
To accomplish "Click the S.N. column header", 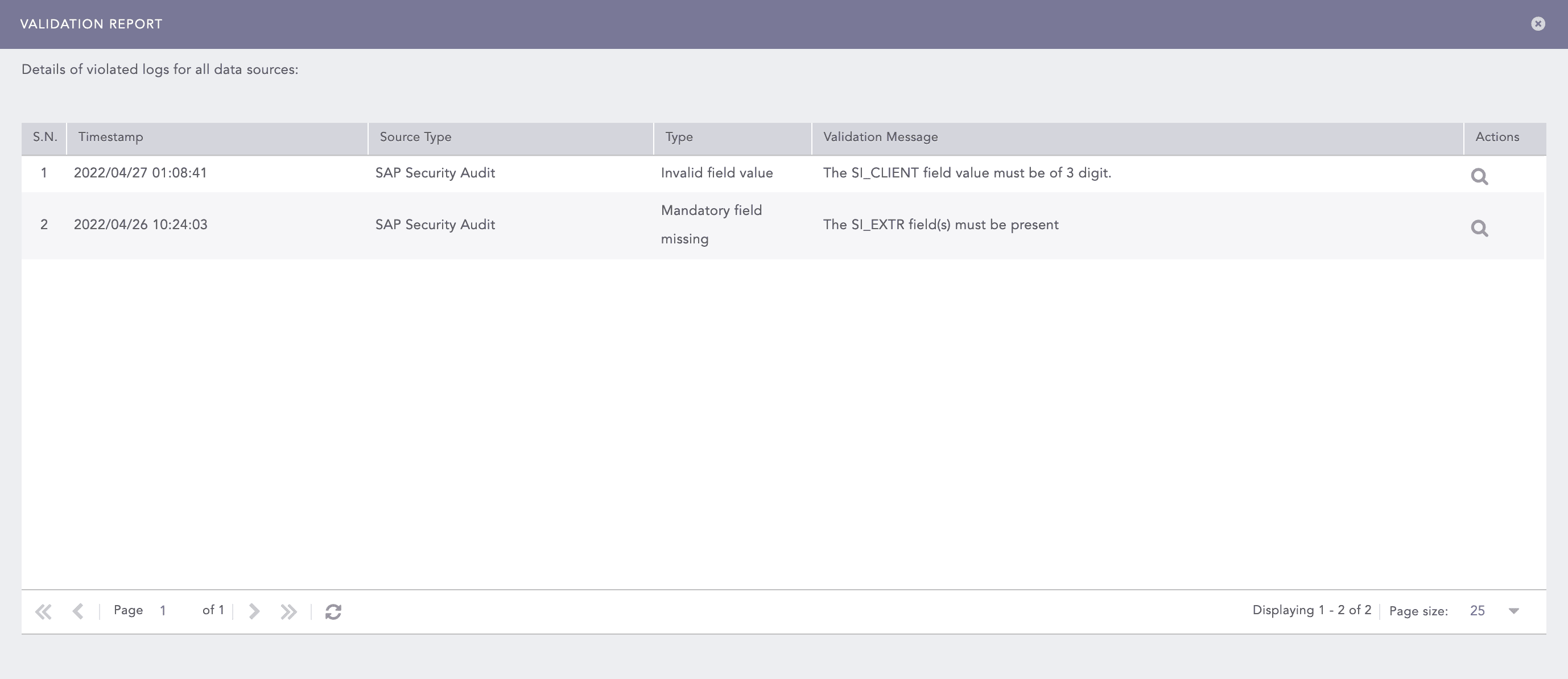I will click(x=44, y=138).
